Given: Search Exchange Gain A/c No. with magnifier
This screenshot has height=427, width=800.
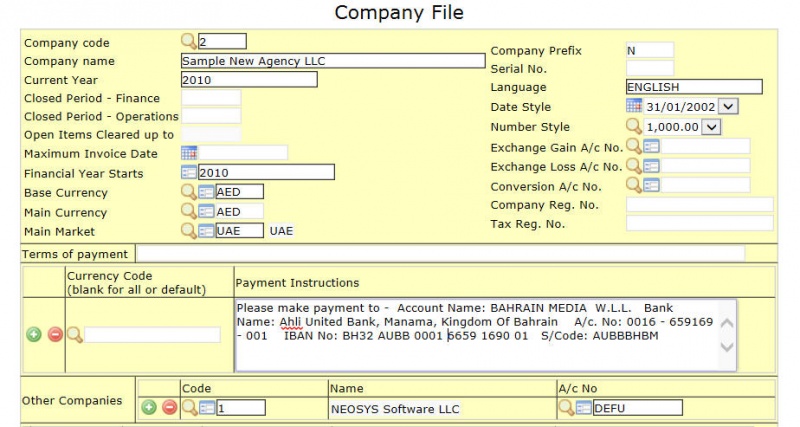Looking at the screenshot, I should click(634, 146).
